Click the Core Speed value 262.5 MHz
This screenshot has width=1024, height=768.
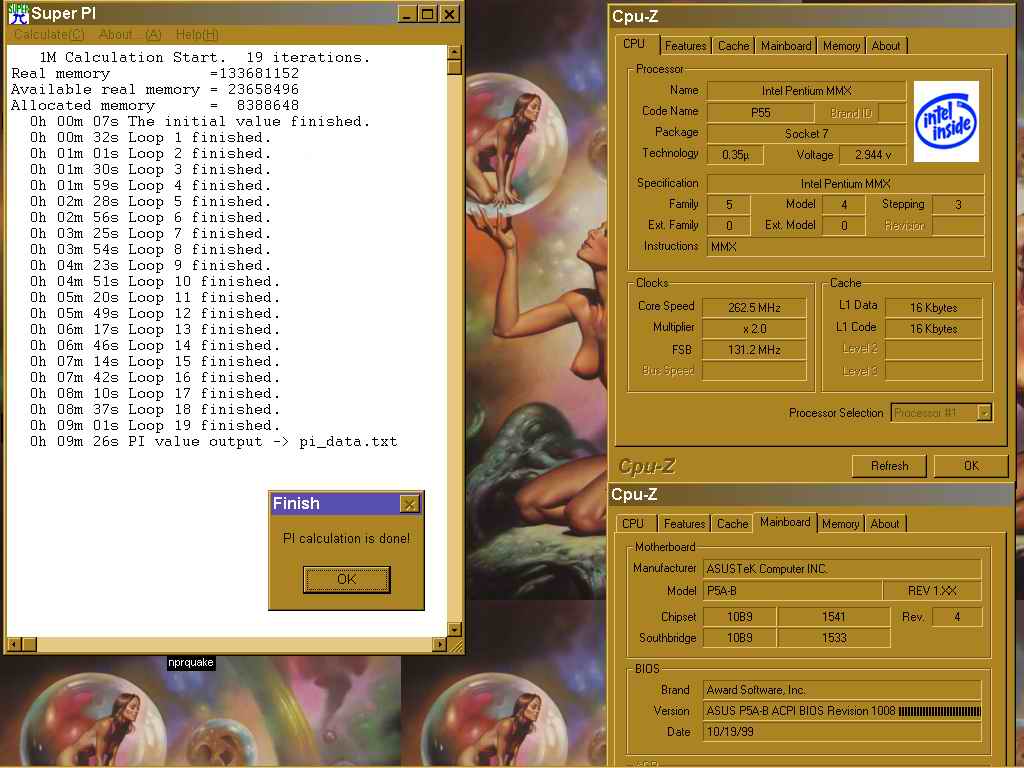click(754, 308)
